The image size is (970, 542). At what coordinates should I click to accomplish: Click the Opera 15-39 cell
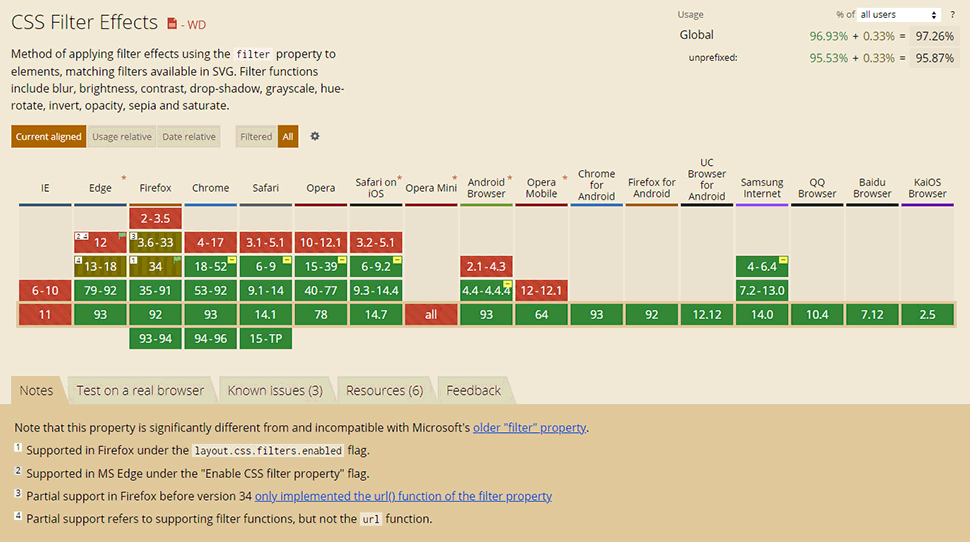click(x=320, y=267)
